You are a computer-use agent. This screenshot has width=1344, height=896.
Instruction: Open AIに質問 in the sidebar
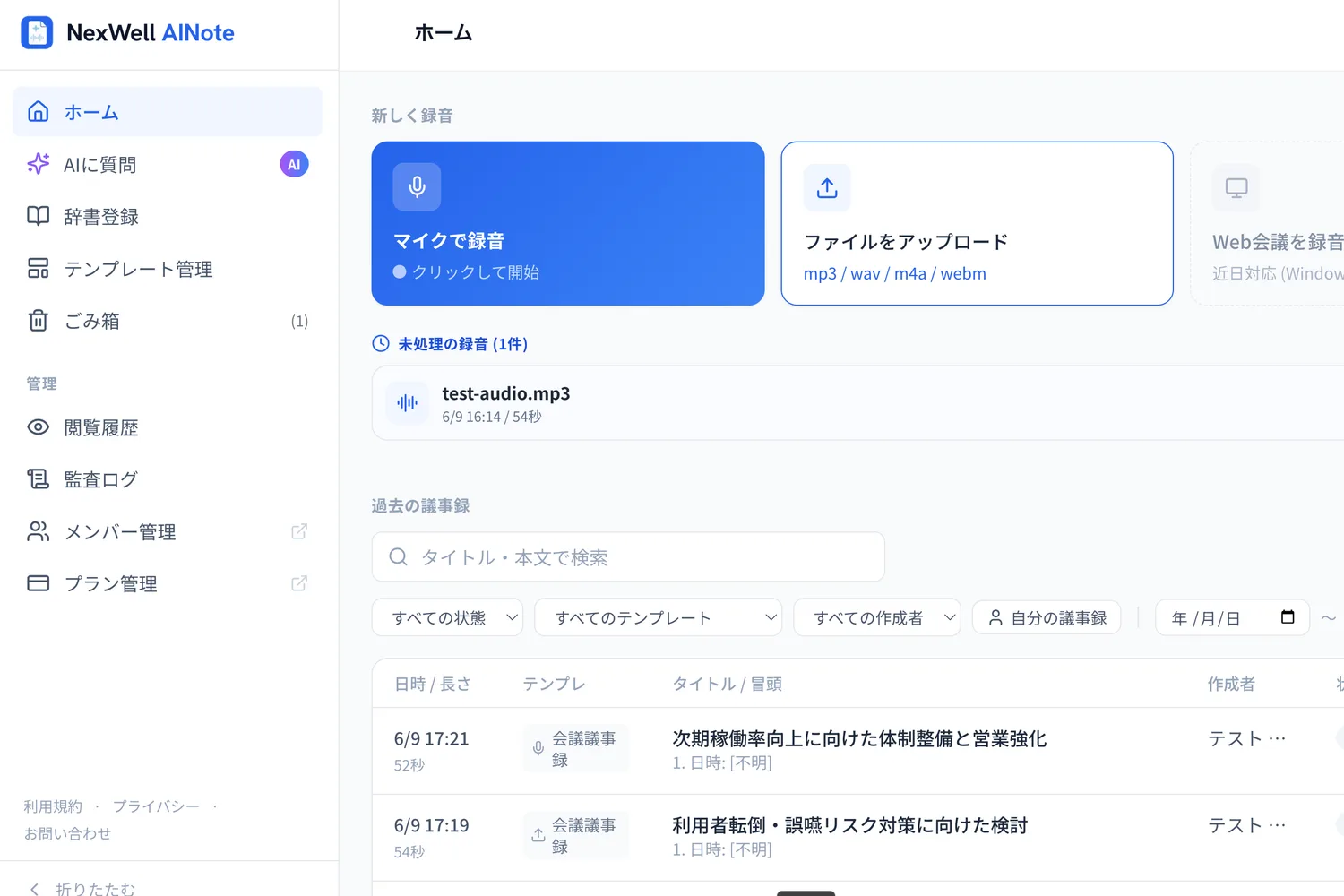168,164
